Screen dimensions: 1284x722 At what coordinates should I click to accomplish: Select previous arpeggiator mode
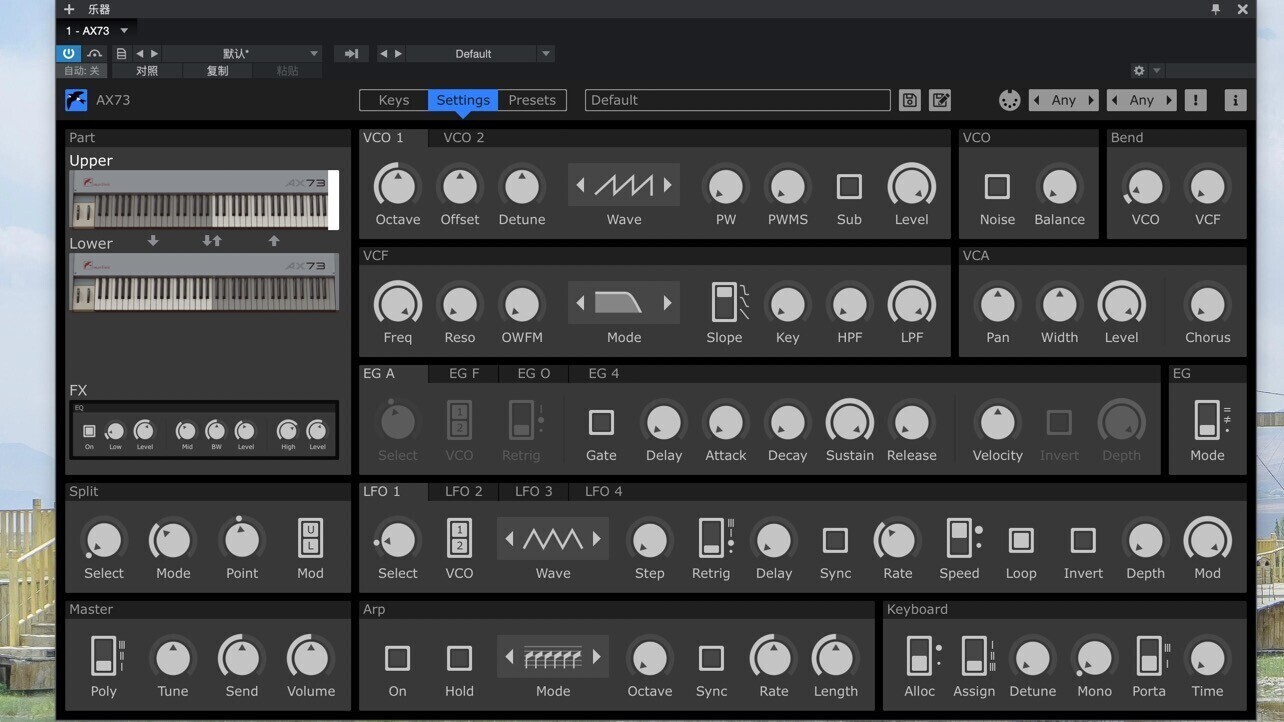tap(509, 657)
